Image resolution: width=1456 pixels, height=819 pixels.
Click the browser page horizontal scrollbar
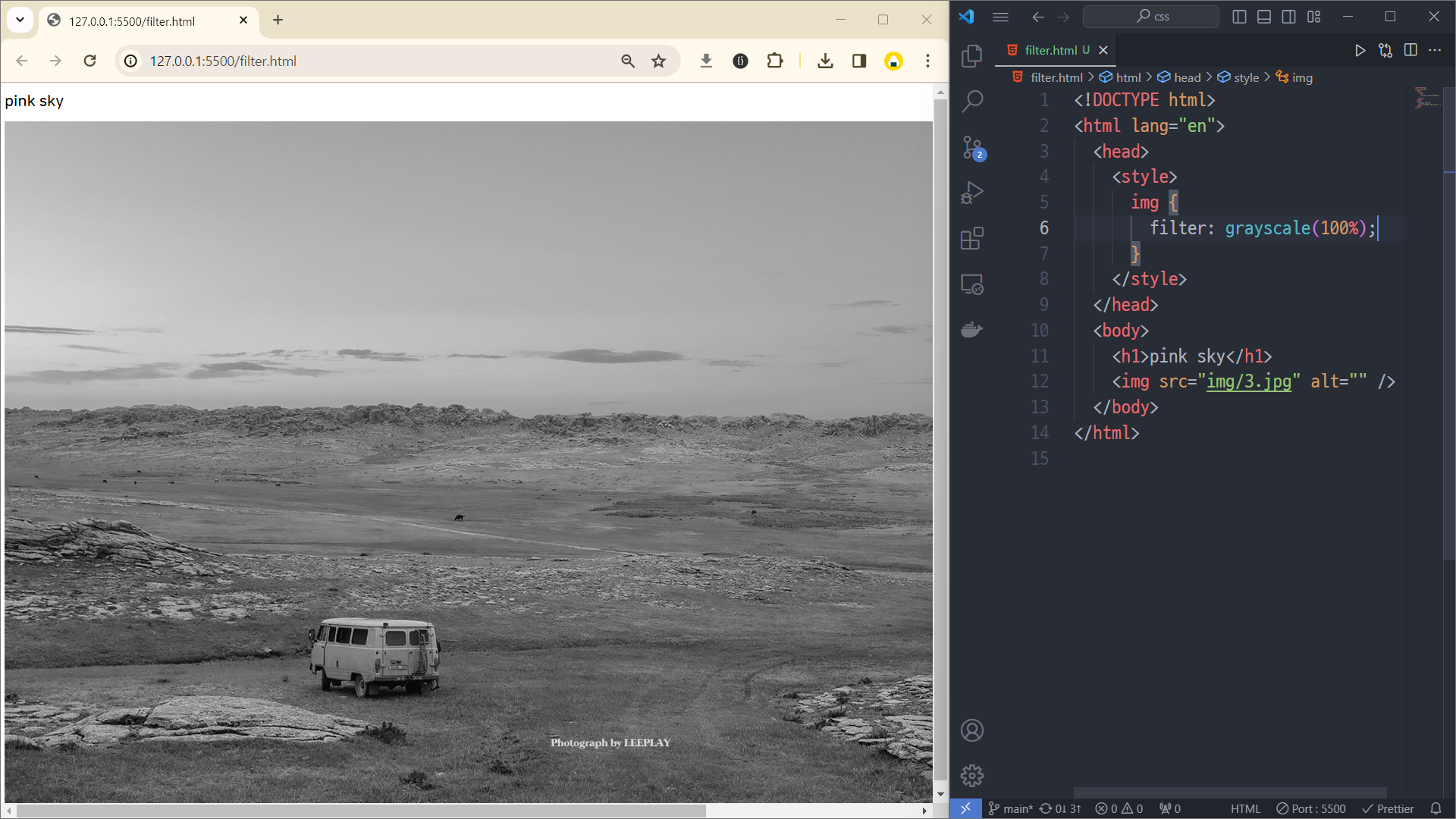(360, 811)
